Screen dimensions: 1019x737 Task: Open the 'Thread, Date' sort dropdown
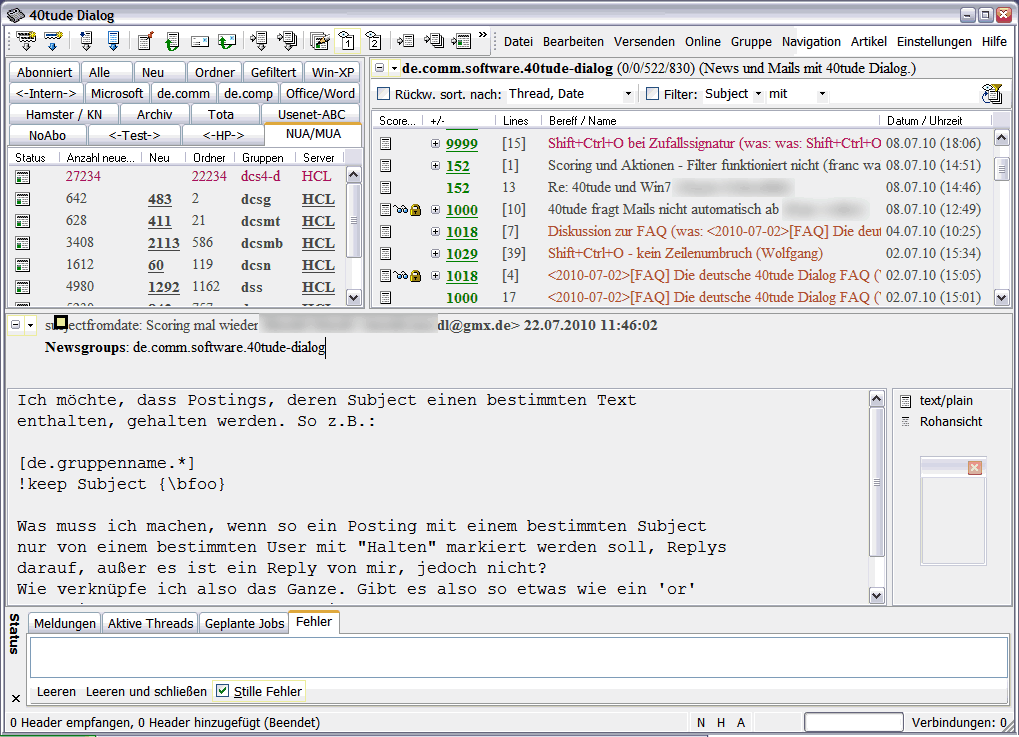[628, 94]
